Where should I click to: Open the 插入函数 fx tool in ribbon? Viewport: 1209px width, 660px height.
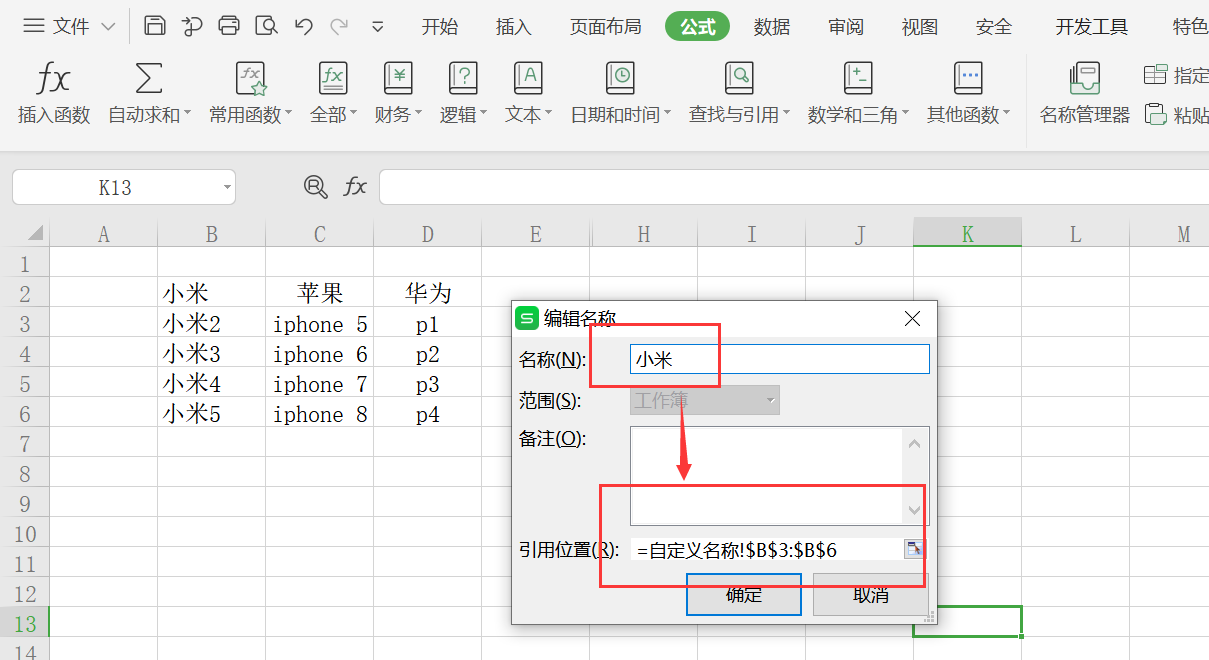(54, 93)
